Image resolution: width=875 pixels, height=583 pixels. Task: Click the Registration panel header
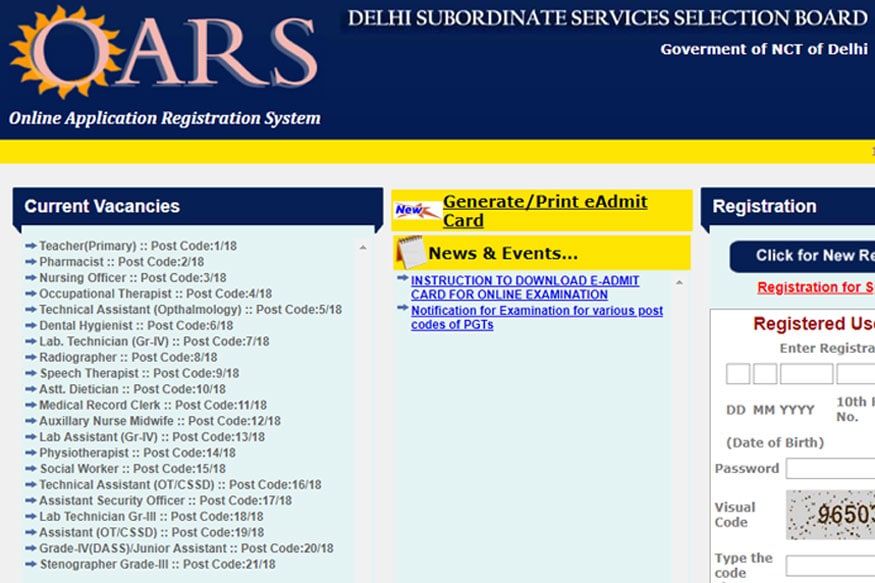click(x=788, y=206)
